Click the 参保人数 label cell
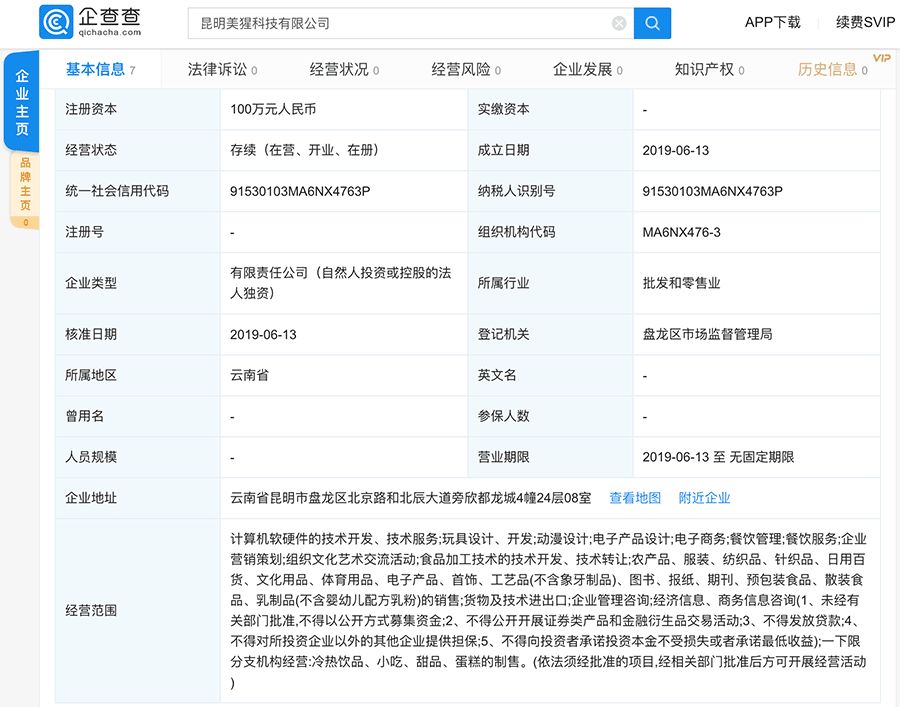900x707 pixels. click(x=550, y=416)
